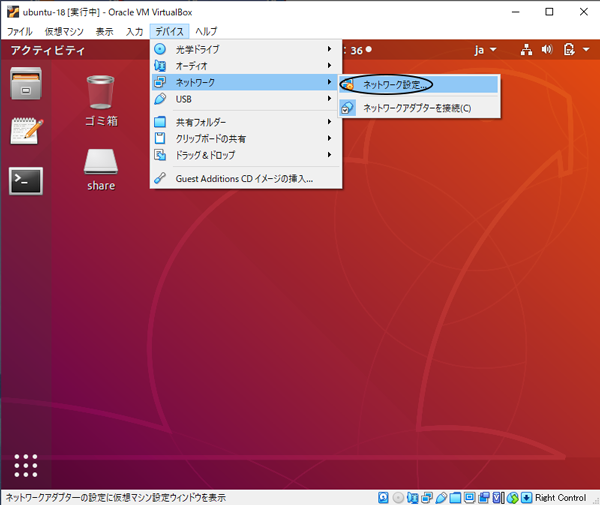This screenshot has width=600, height=505.
Task: Click the audio speaker icon in Devices menu
Action: [160, 66]
